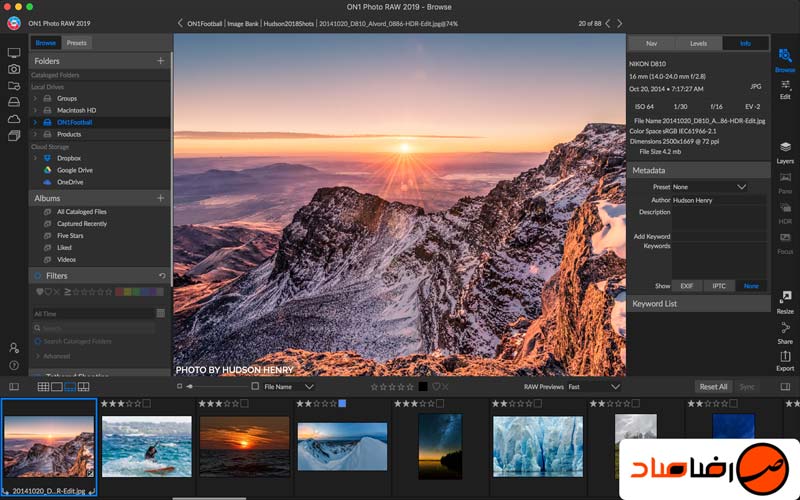Open the Five Stars album
This screenshot has width=800, height=500.
click(70, 236)
